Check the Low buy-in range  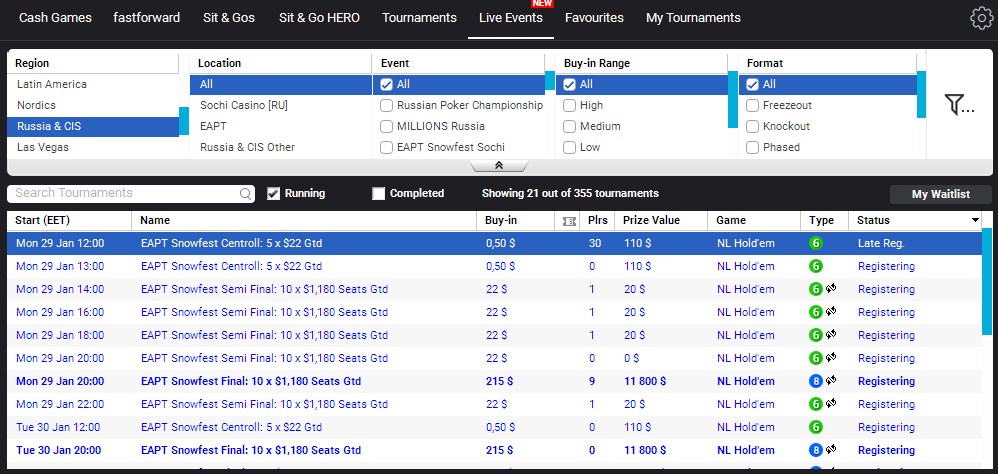[570, 147]
